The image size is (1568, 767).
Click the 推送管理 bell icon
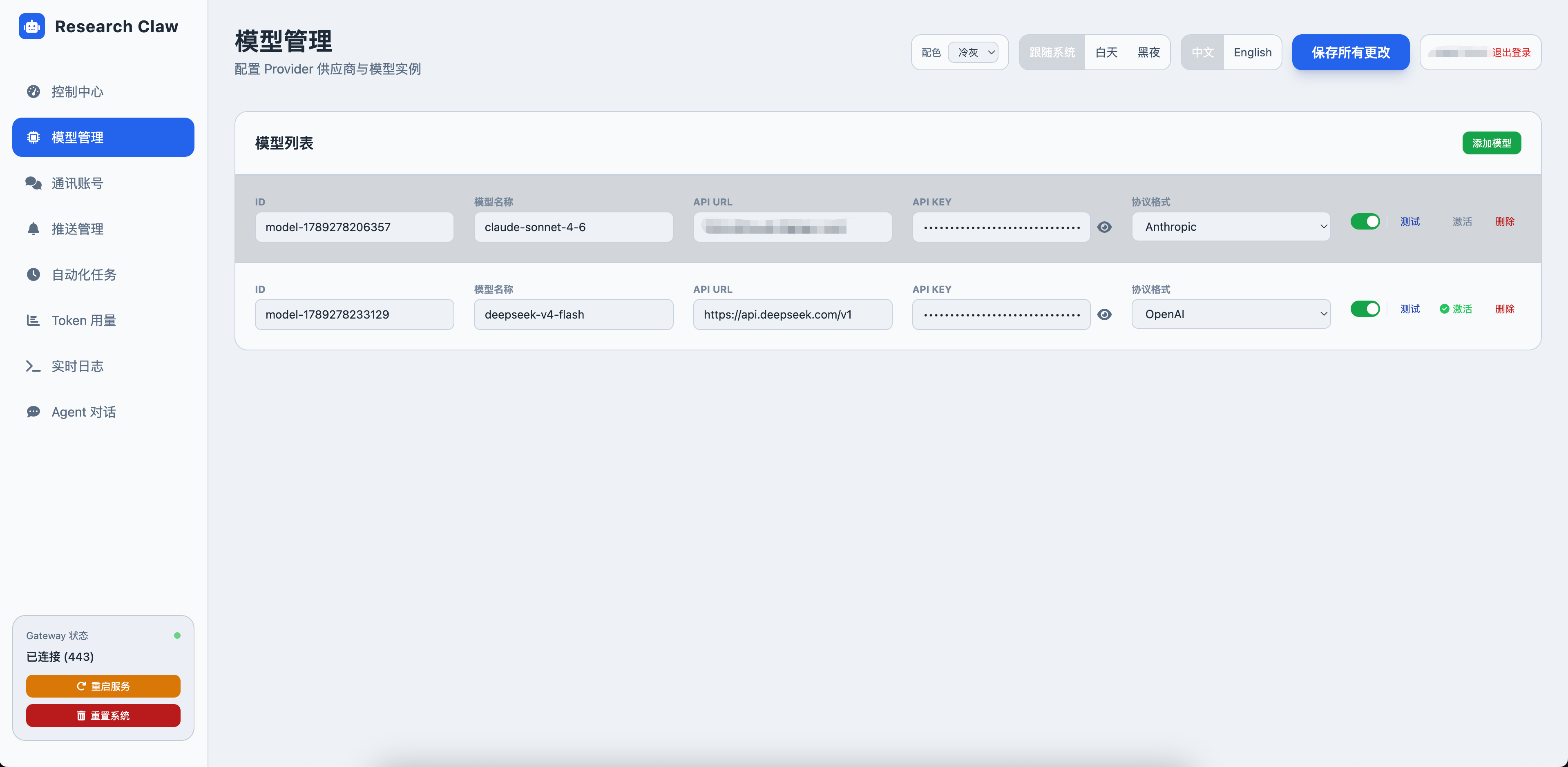tap(34, 229)
